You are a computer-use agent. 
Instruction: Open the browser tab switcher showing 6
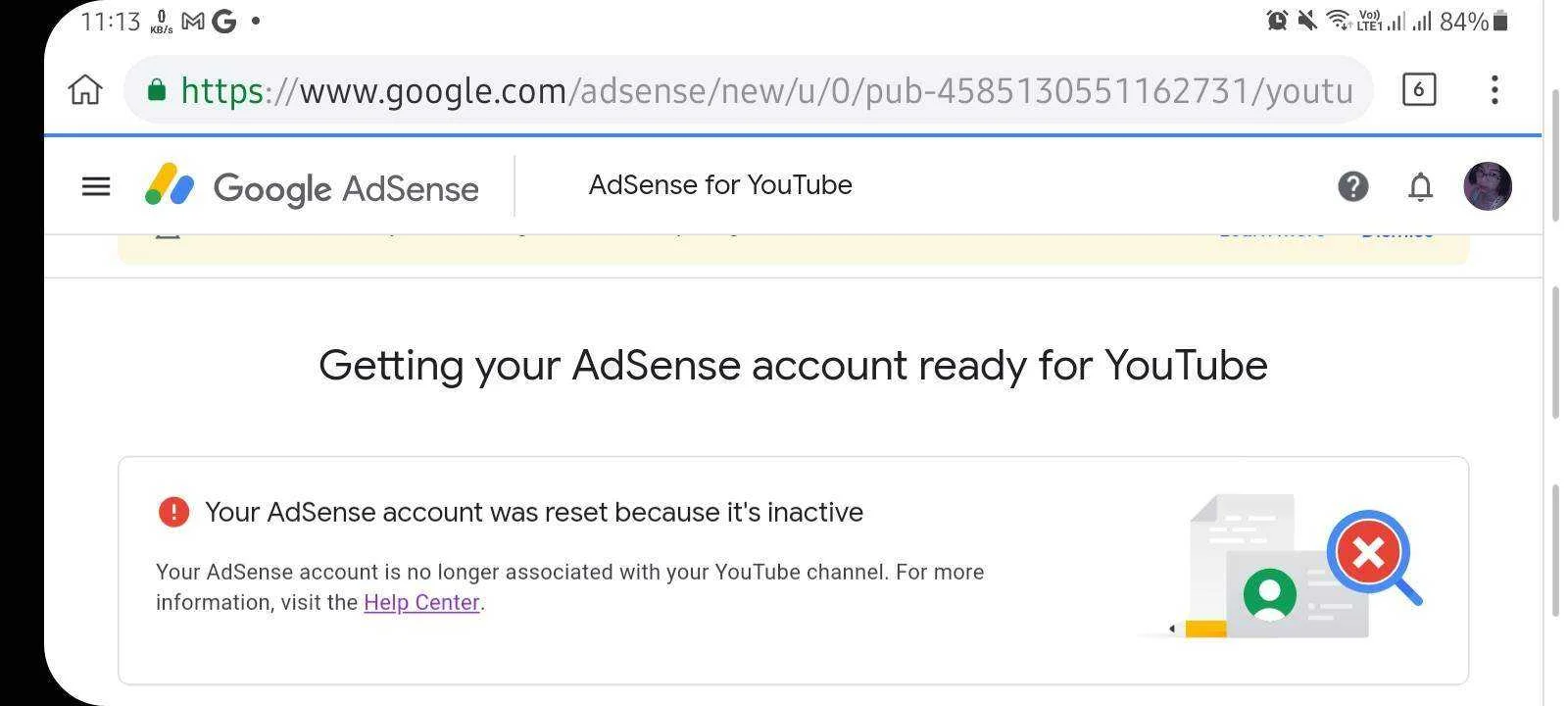coord(1419,89)
